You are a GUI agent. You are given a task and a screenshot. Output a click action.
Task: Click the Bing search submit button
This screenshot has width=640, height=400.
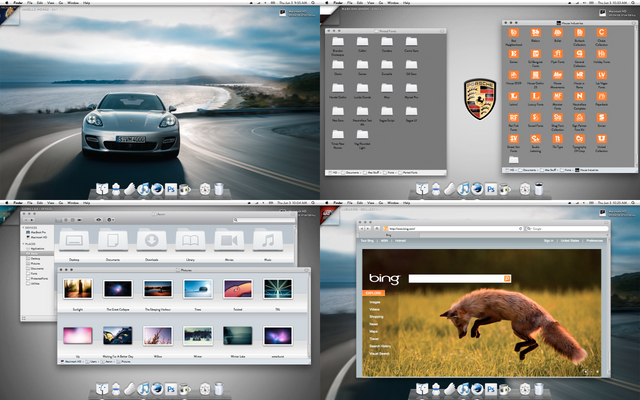click(x=507, y=278)
